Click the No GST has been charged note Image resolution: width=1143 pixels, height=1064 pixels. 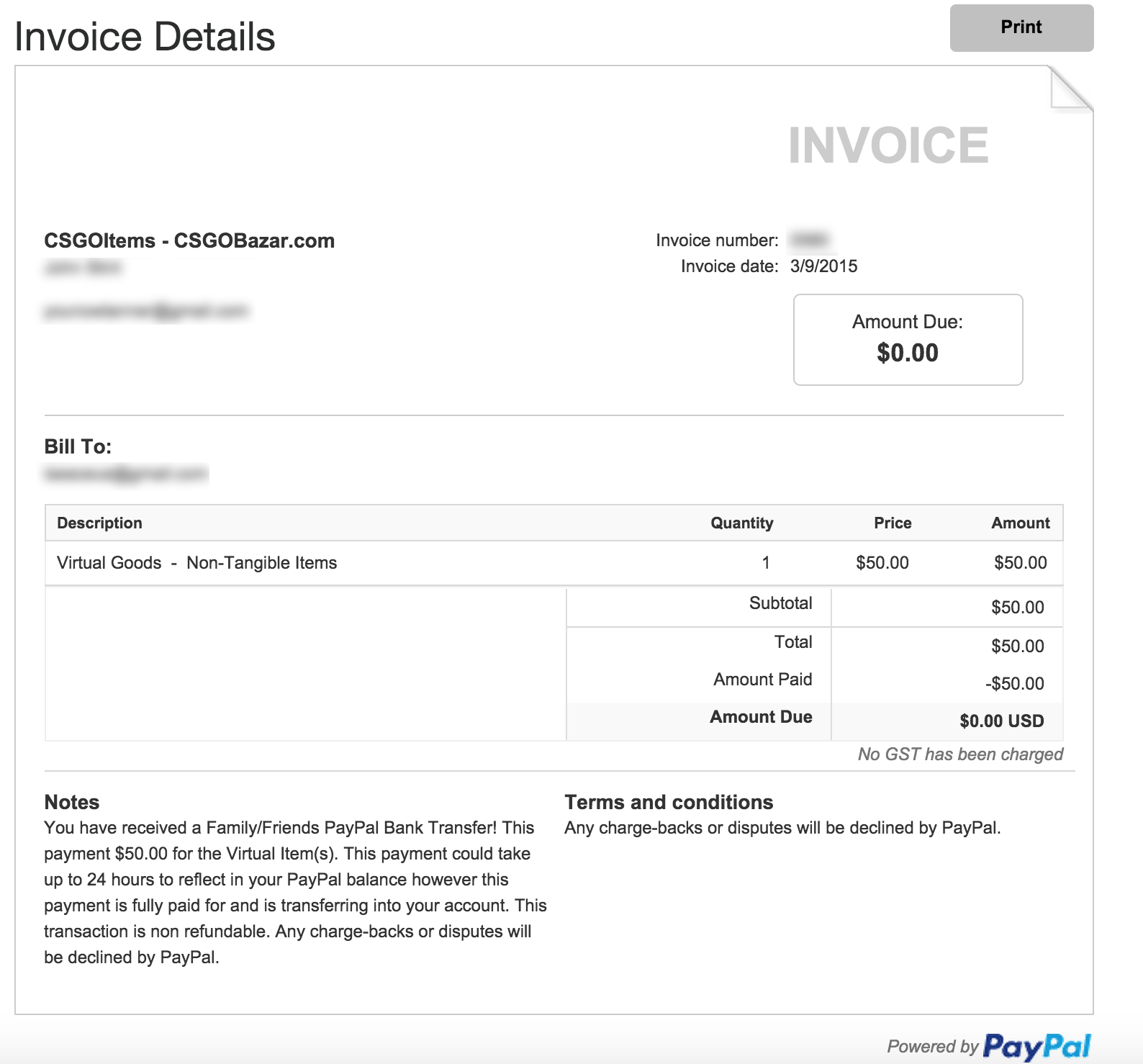[960, 754]
